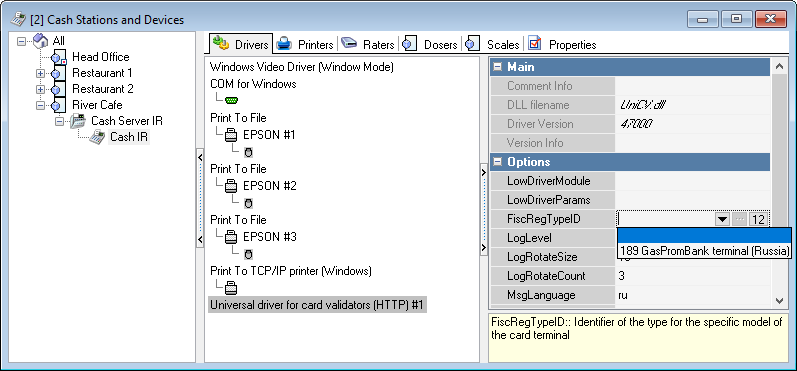Click the Printers tab printer icon
Image resolution: width=797 pixels, height=371 pixels.
click(284, 44)
